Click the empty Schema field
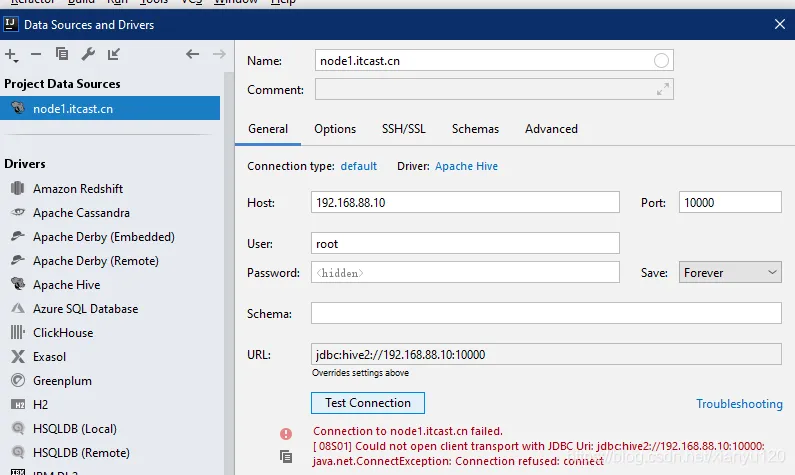 point(546,313)
